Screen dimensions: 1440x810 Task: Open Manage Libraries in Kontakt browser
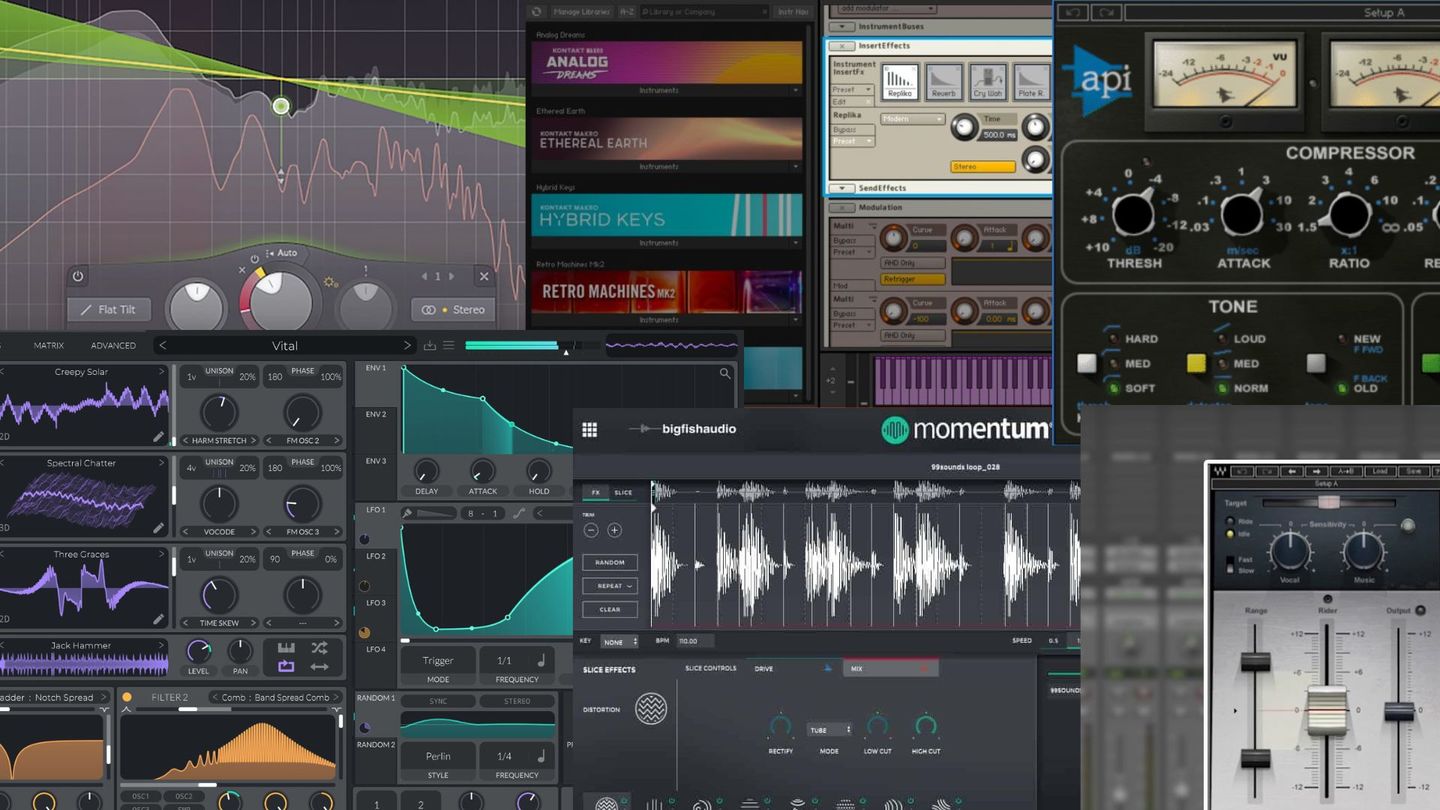coord(581,12)
